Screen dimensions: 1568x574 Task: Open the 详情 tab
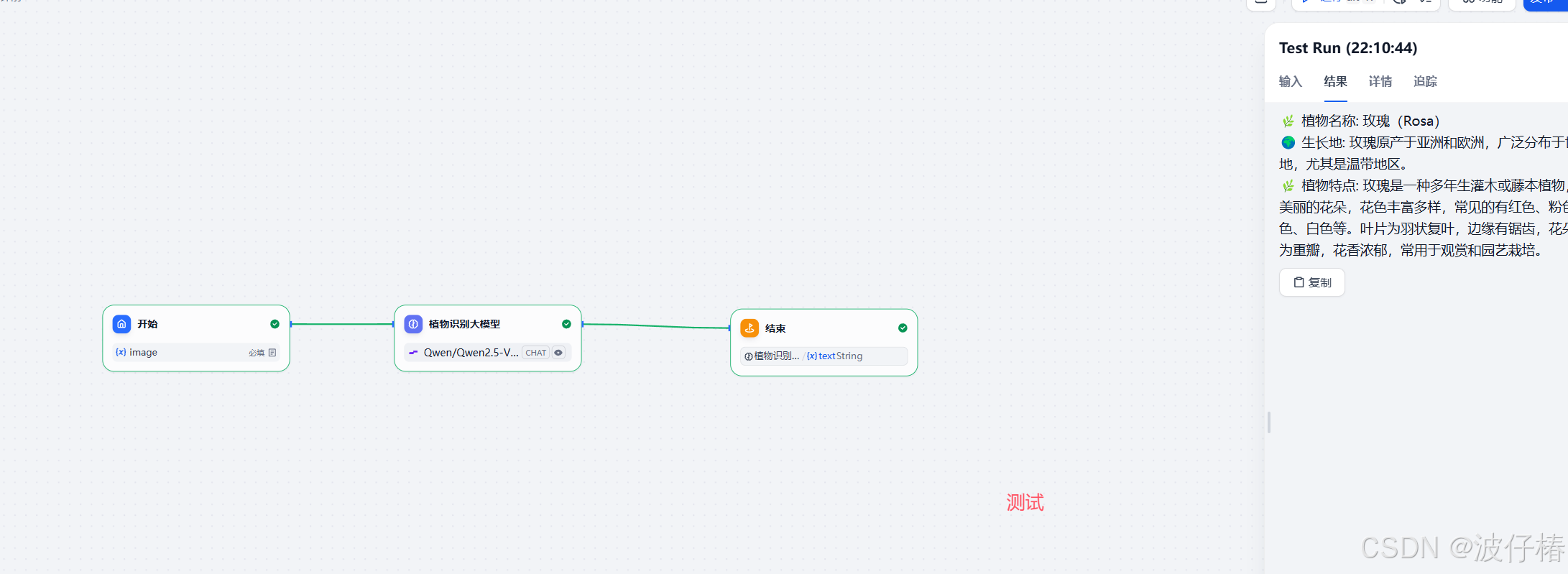click(1380, 81)
